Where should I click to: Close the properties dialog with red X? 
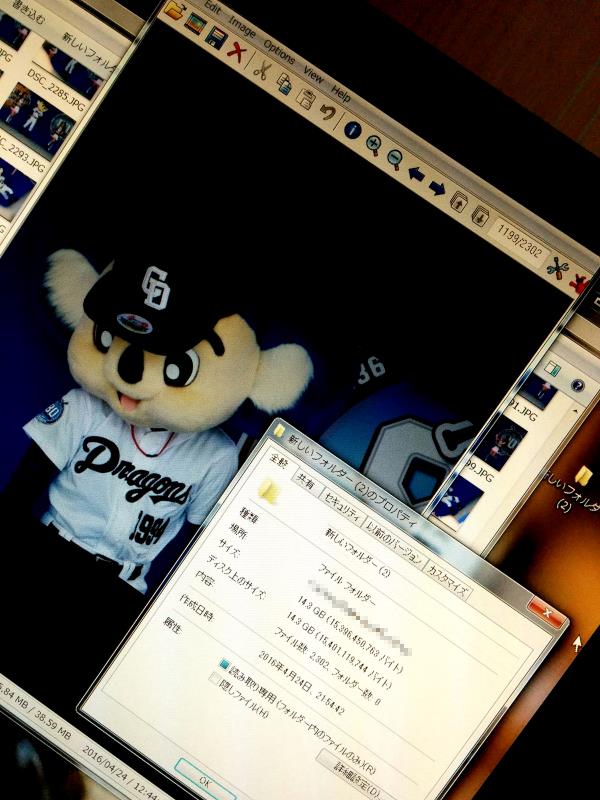point(547,612)
